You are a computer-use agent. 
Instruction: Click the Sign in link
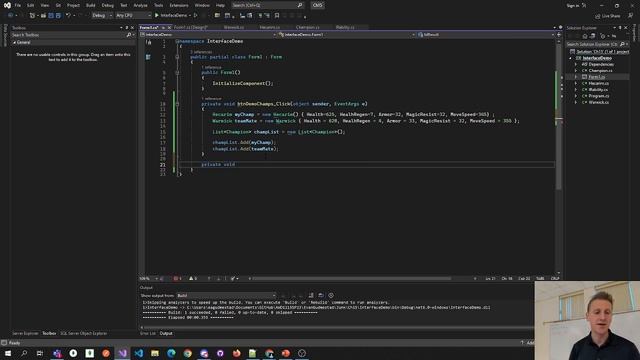click(573, 6)
